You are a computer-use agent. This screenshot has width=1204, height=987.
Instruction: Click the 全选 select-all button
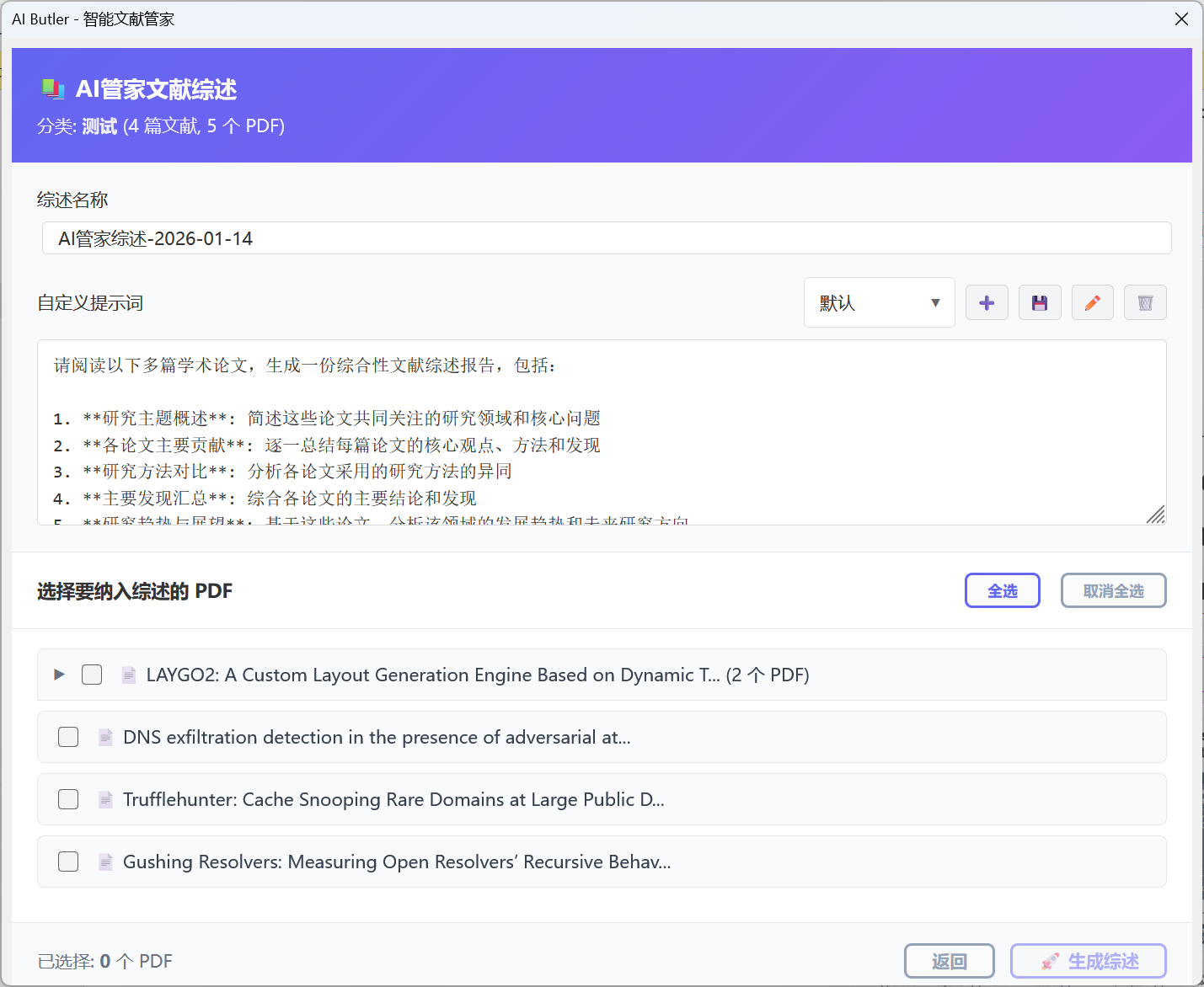coord(1002,590)
